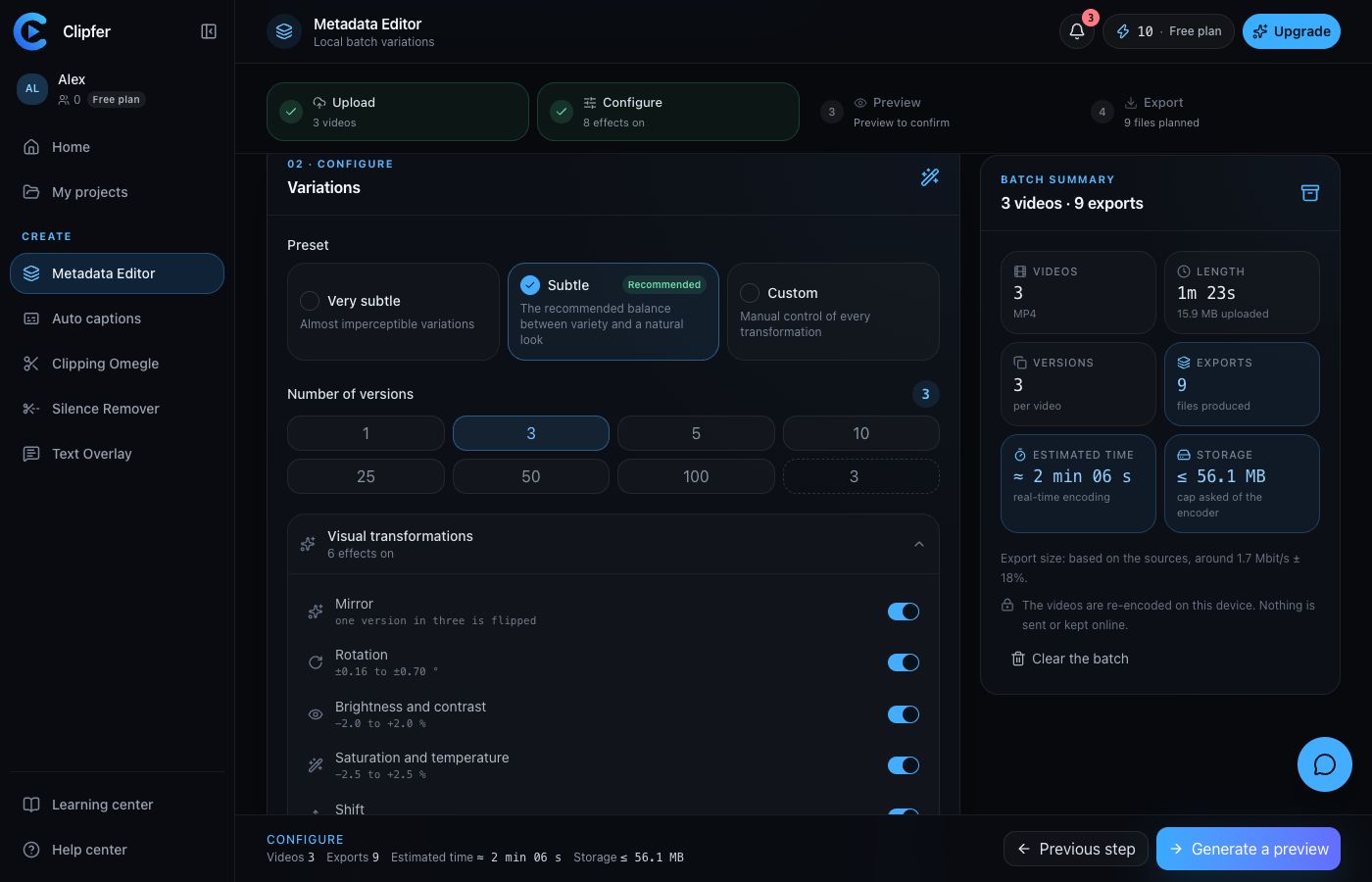Click the Upgrade button
Screen dimensions: 1372x882
click(1292, 31)
